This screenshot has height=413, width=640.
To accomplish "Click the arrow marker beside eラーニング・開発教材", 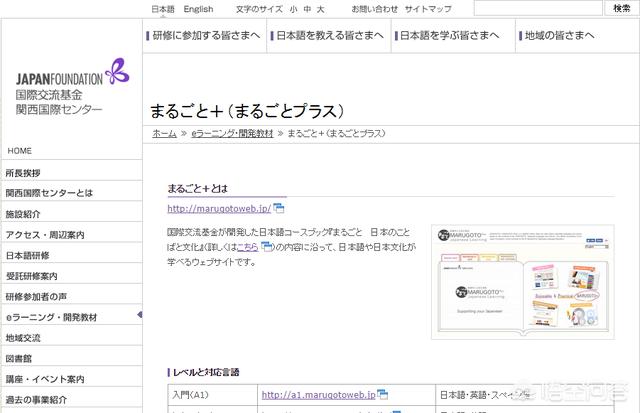I will 140,315.
